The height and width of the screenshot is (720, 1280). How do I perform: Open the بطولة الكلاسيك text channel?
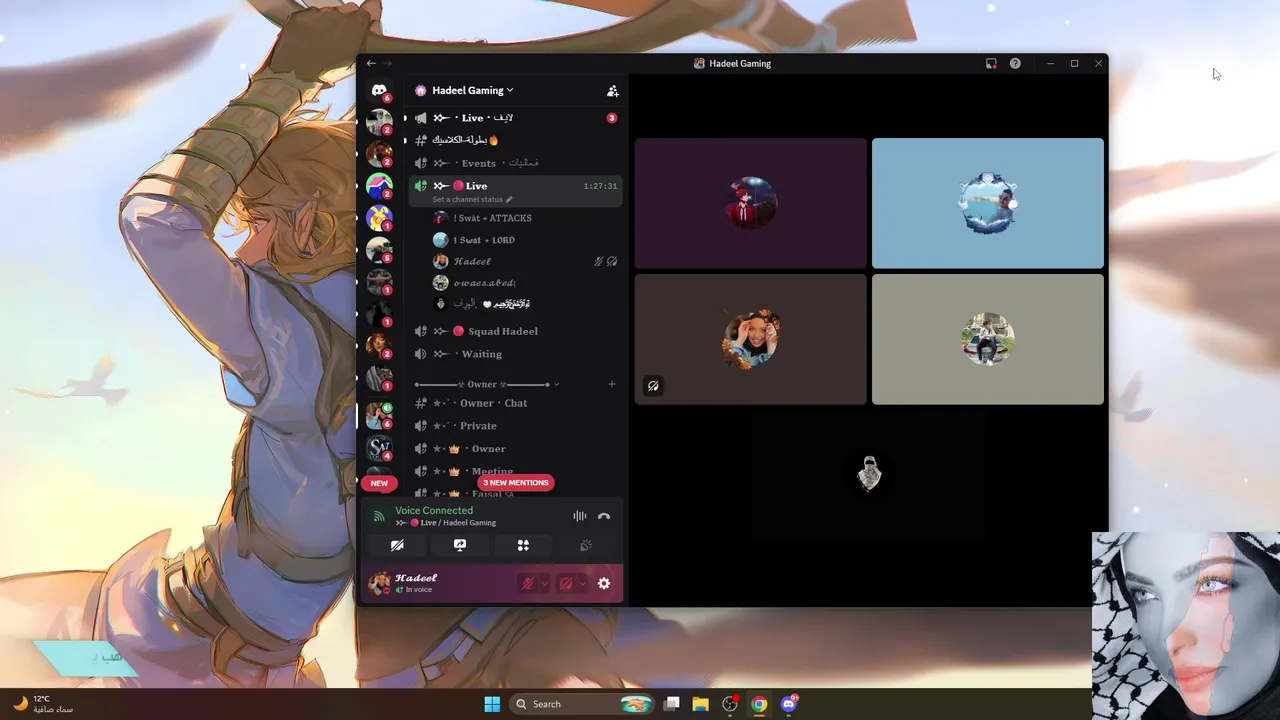pos(515,140)
